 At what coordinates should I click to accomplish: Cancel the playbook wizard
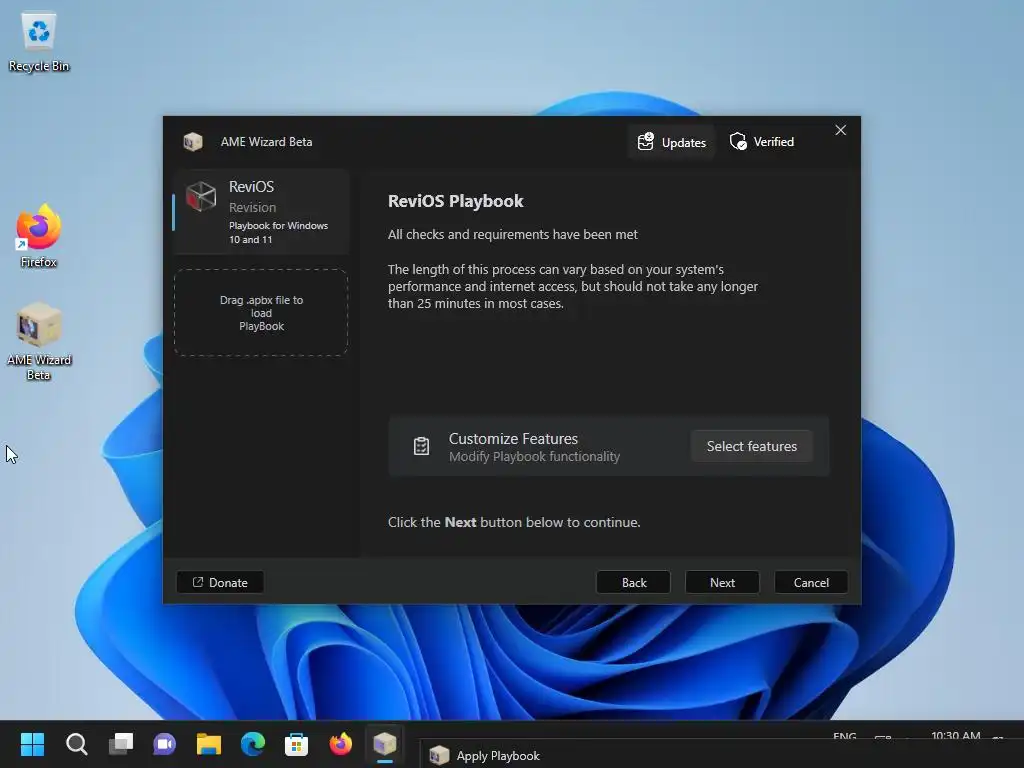point(811,582)
